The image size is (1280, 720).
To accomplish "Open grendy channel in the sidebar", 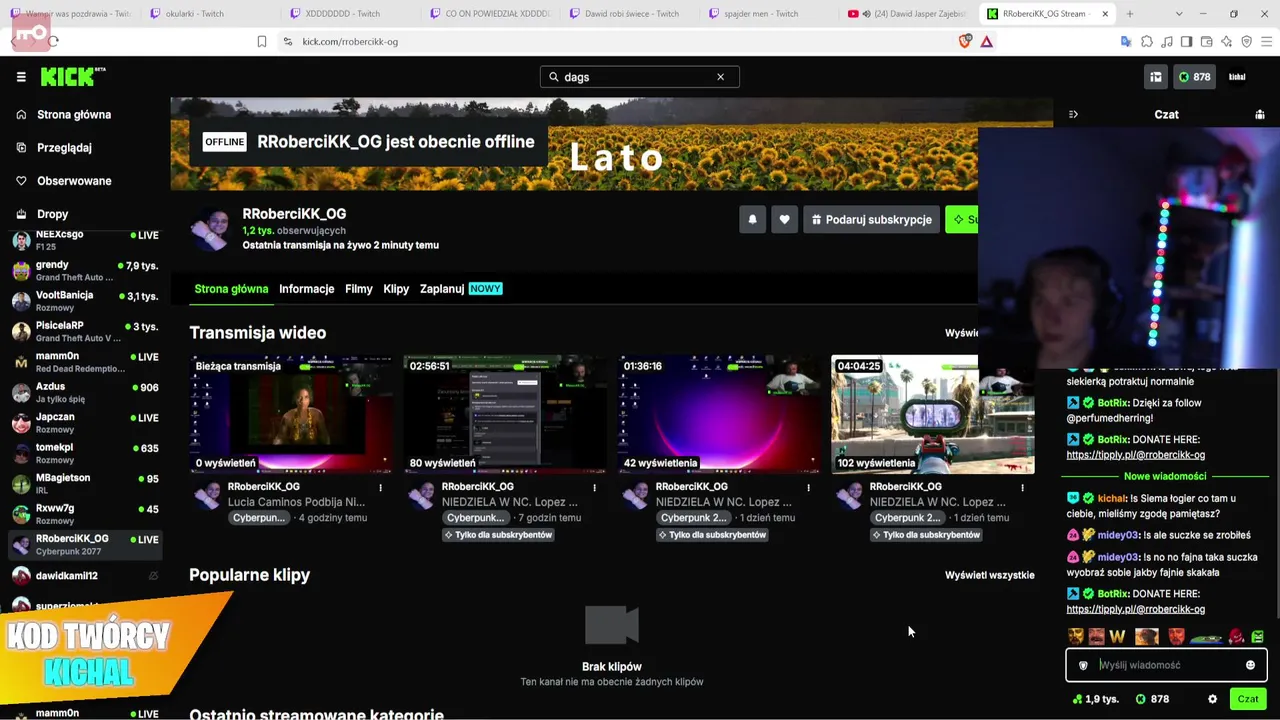I will (x=85, y=271).
